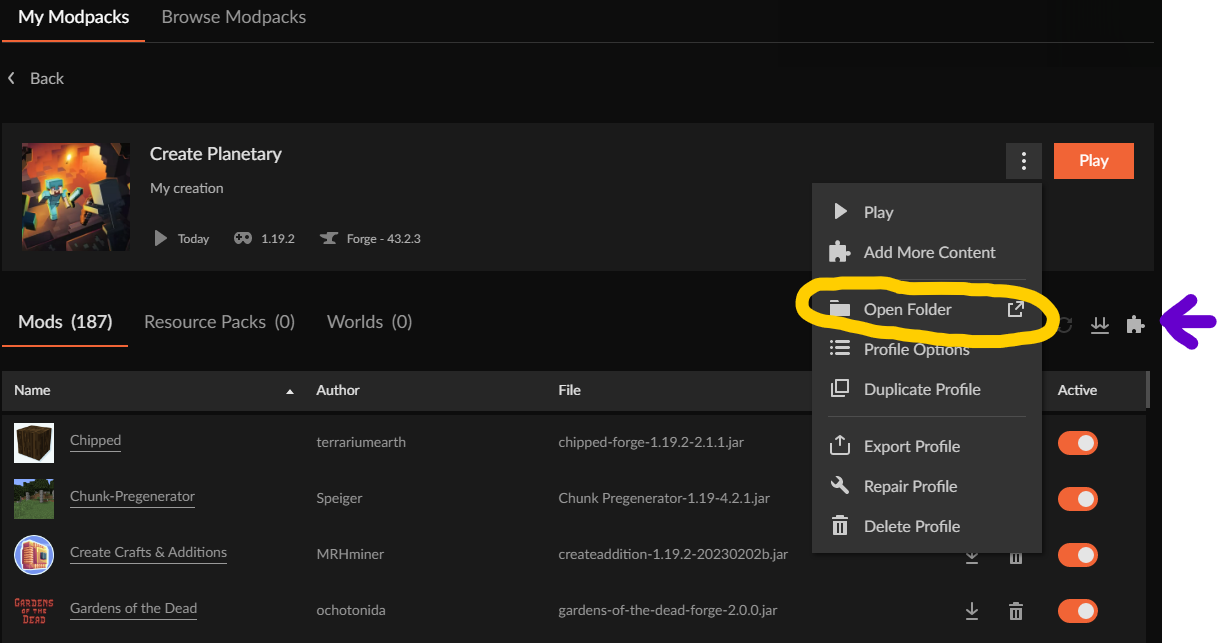Disable the Chipped mod toggle
The width and height of the screenshot is (1217, 643).
tap(1077, 443)
